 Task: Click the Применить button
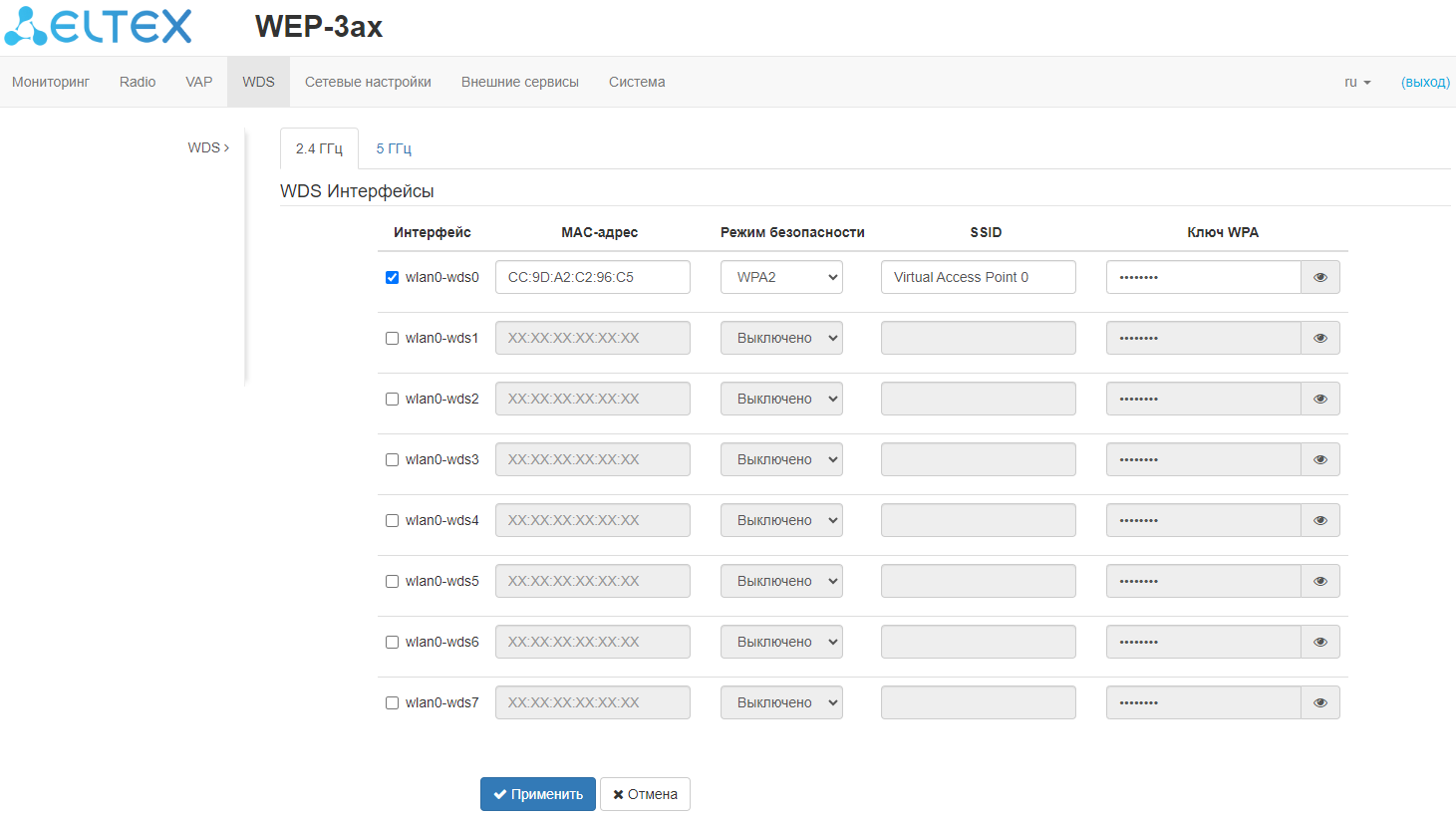pyautogui.click(x=538, y=794)
